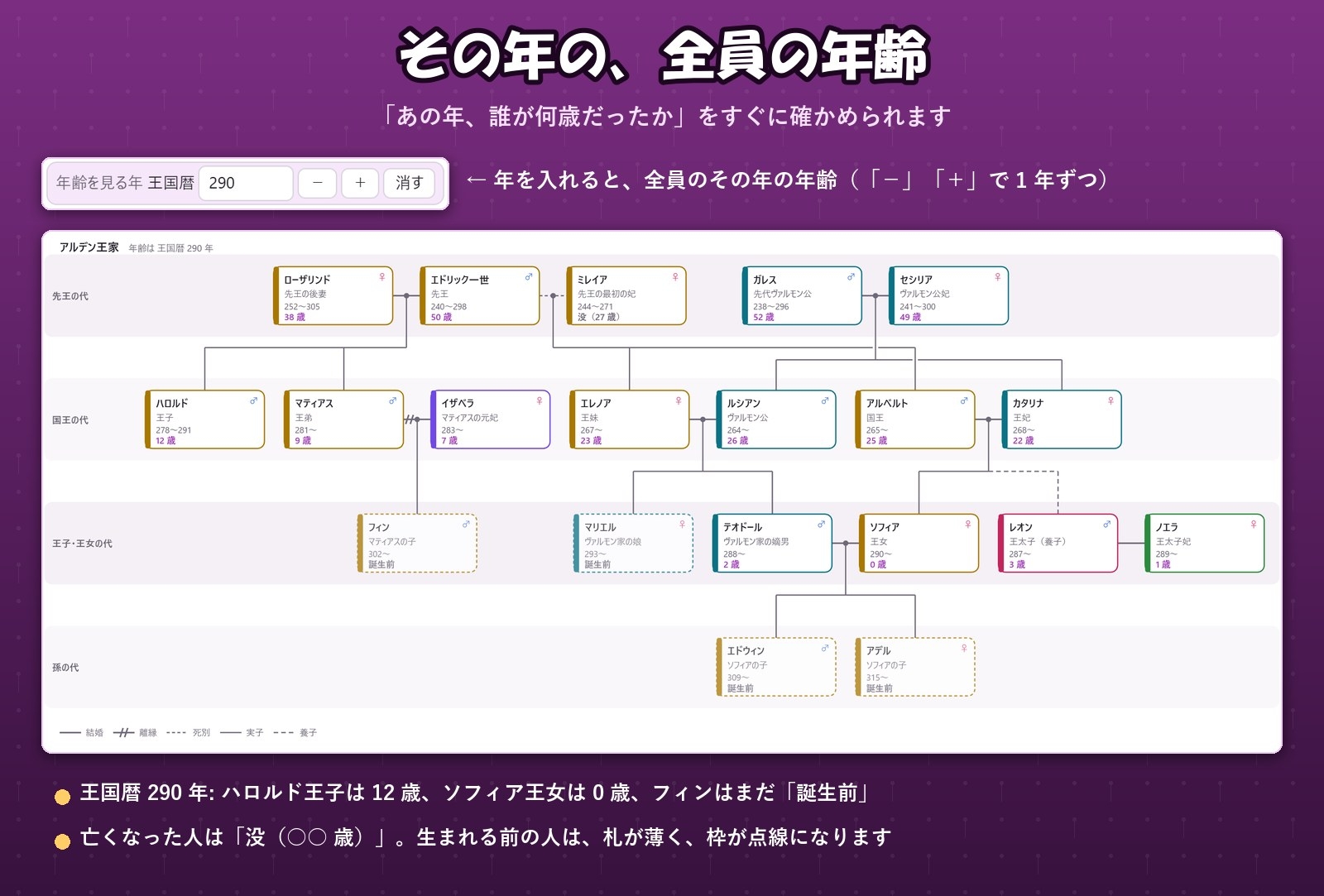The image size is (1324, 896).
Task: Open the レオン adopted prince card
Action: click(x=1058, y=544)
